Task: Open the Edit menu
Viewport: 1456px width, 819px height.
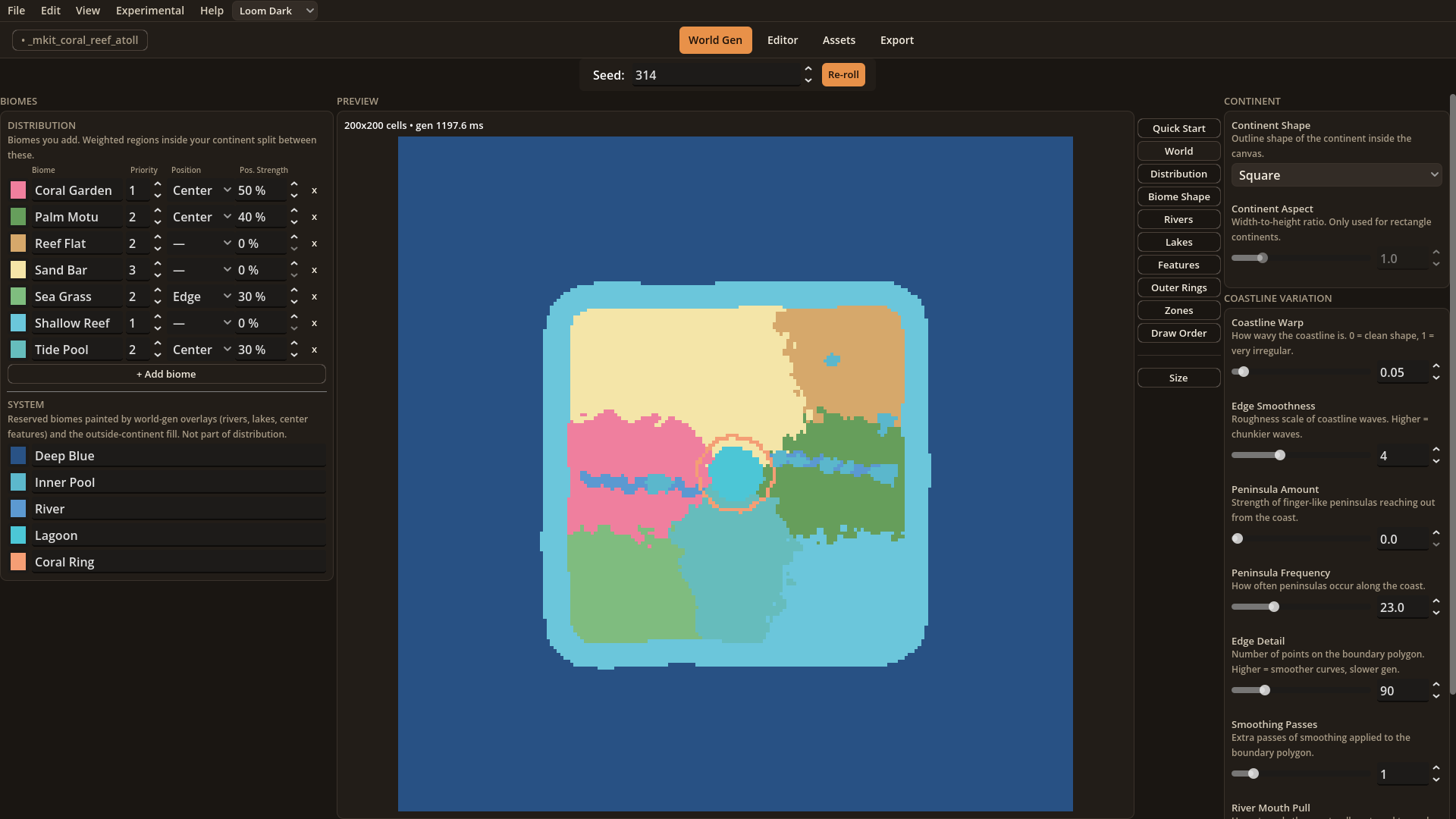Action: point(51,11)
